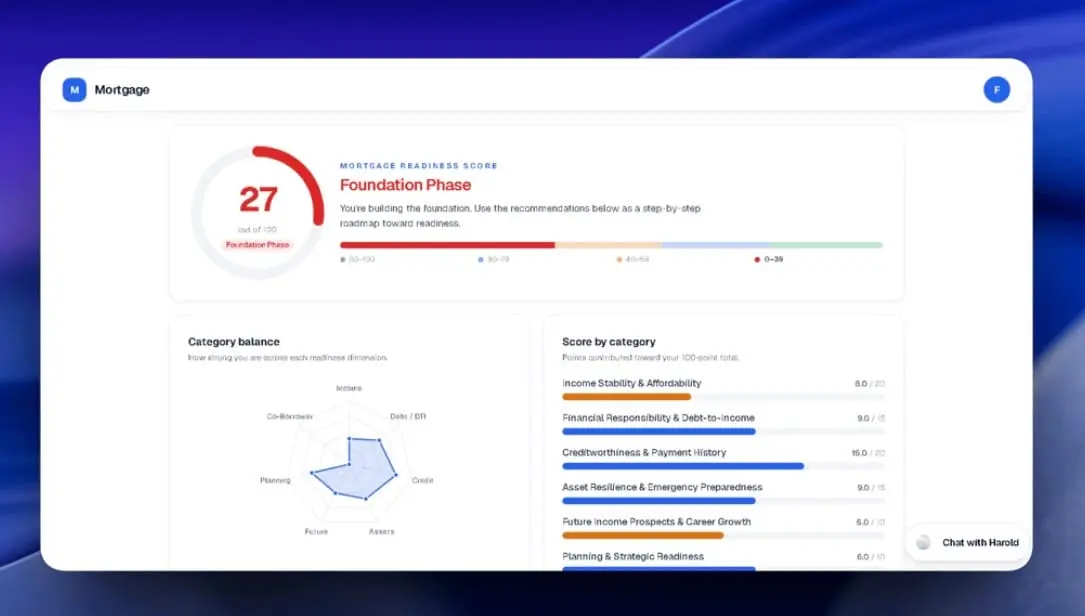
Task: Click the red segment of readiness progress bar
Action: (x=447, y=245)
